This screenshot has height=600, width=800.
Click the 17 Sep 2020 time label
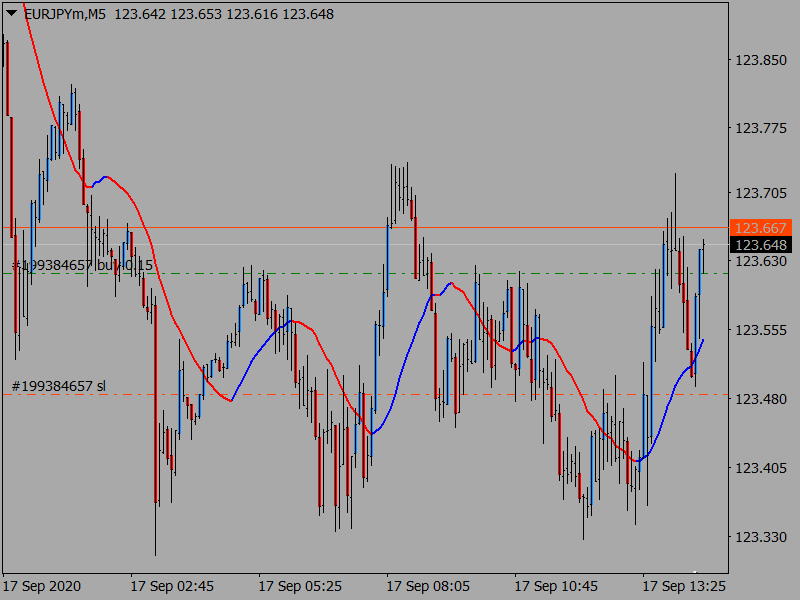(x=42, y=586)
